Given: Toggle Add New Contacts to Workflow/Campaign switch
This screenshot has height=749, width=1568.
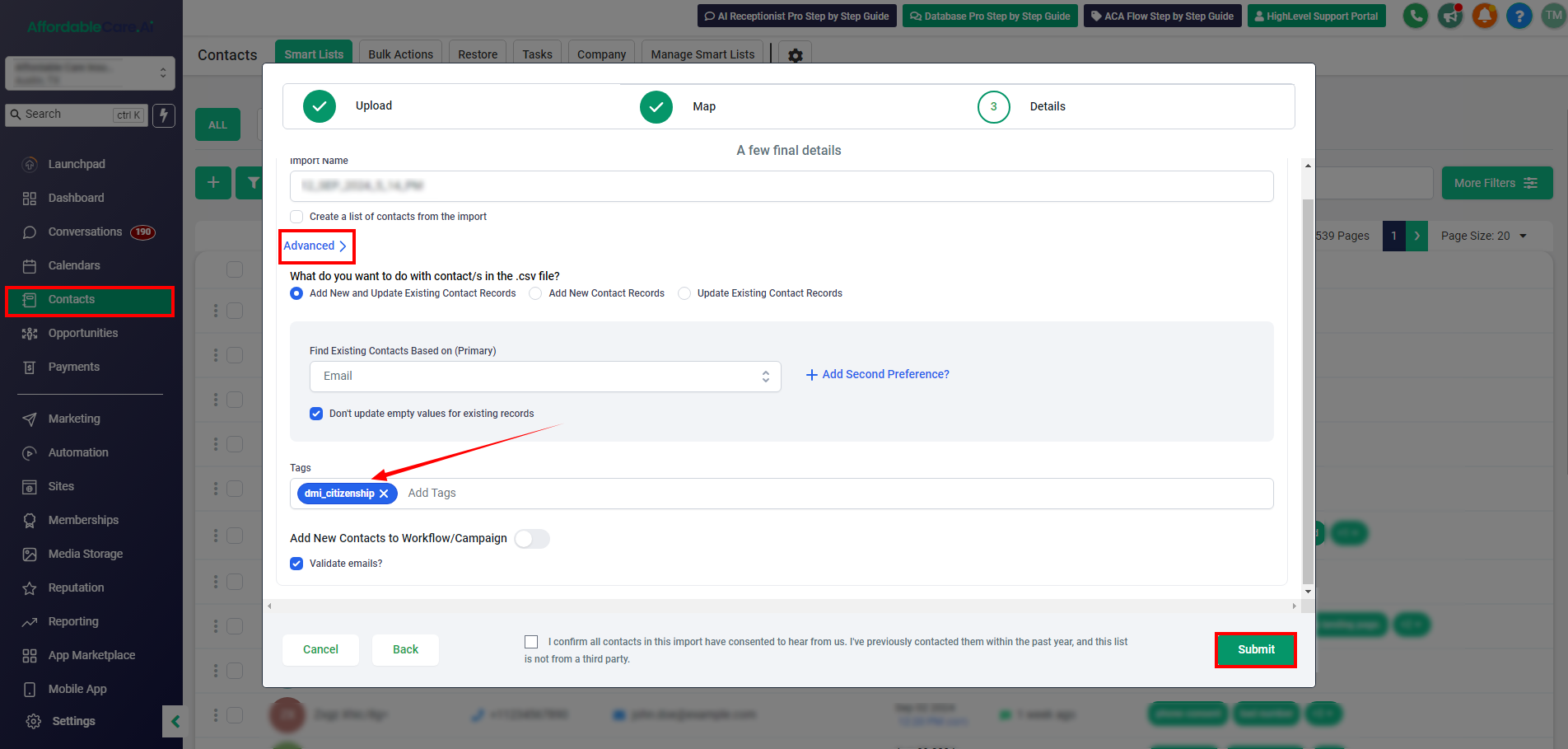Looking at the screenshot, I should (x=532, y=539).
